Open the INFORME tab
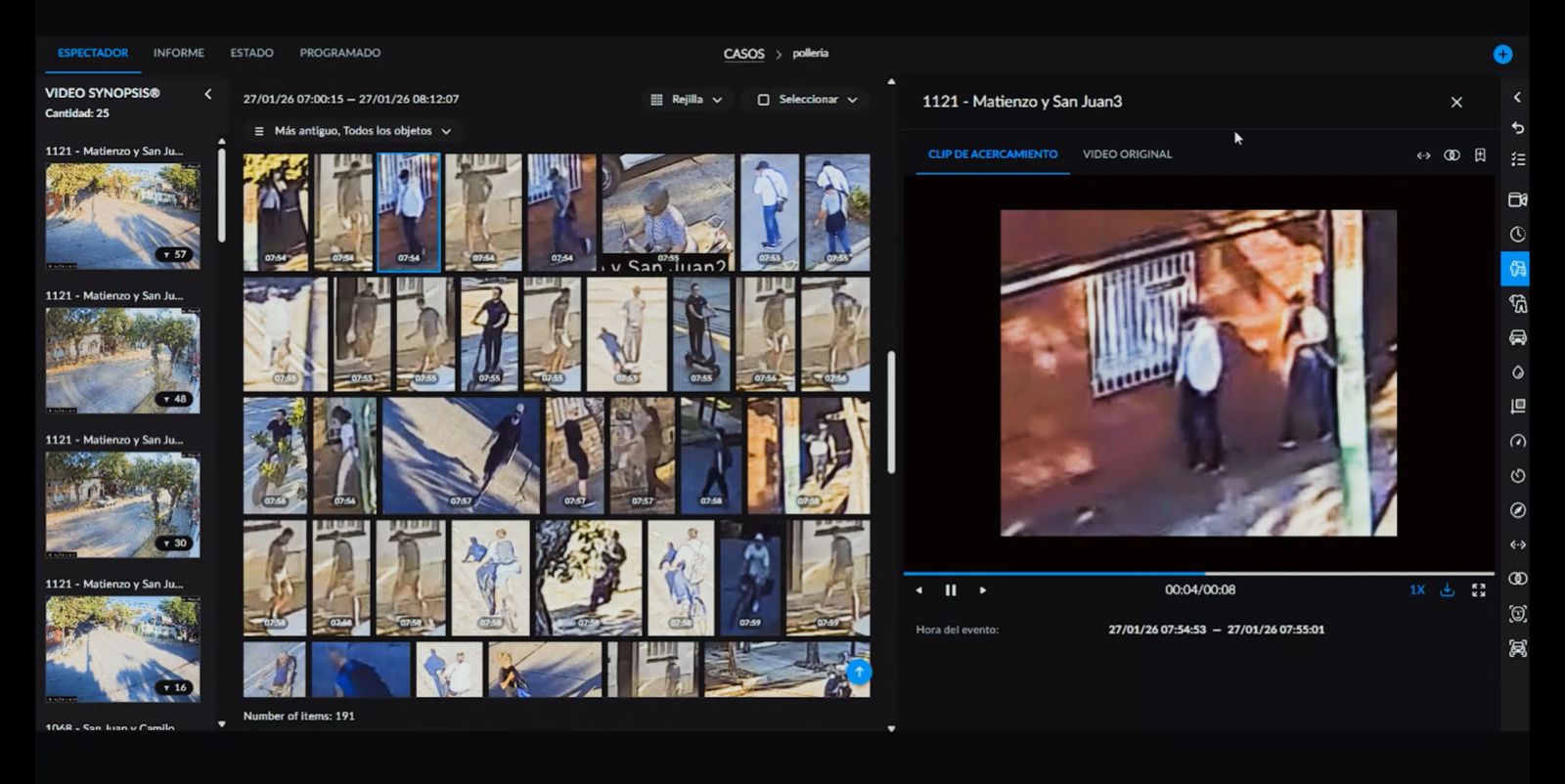 (x=178, y=53)
